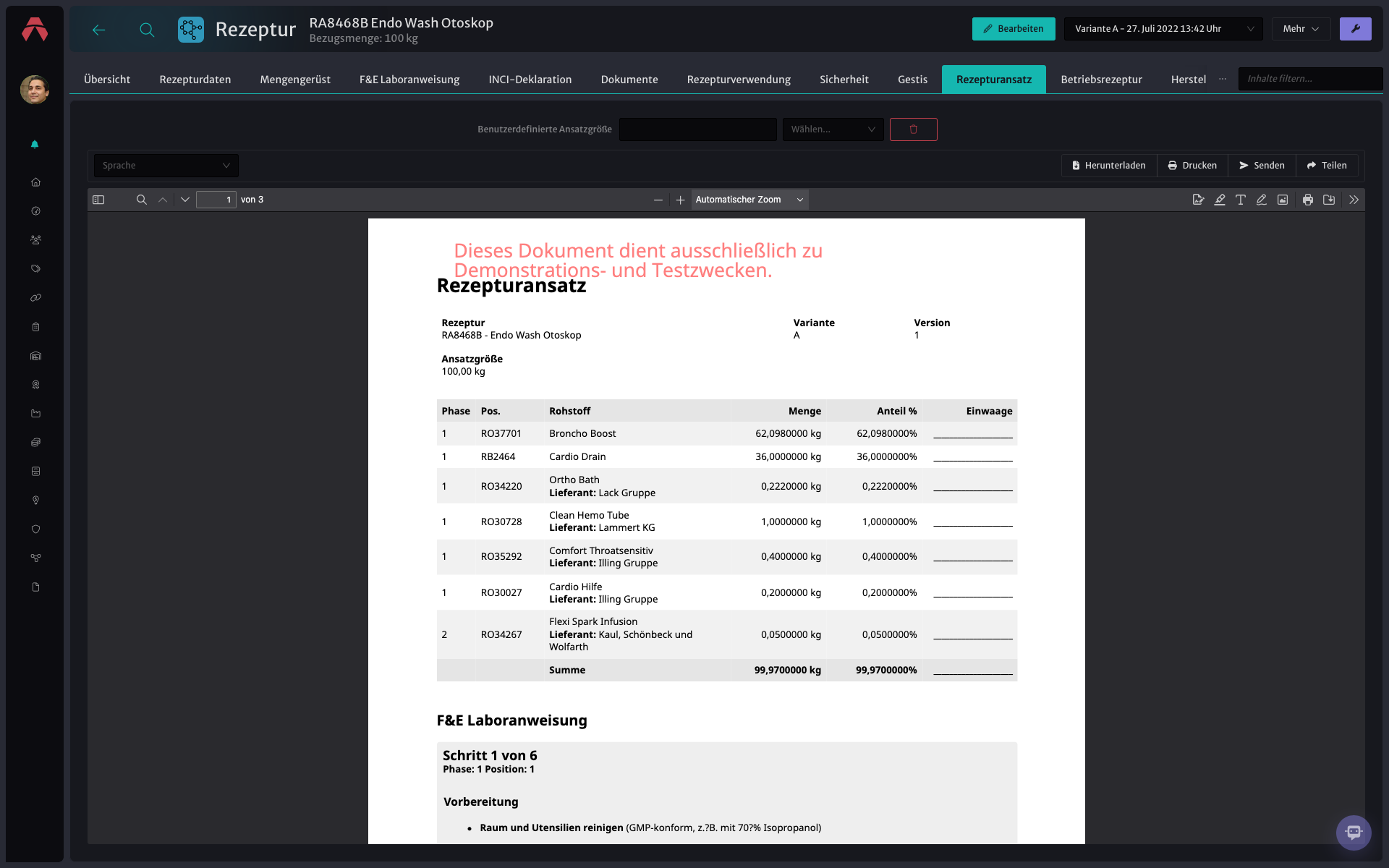Open the coins stack icon in sidebar
The width and height of the screenshot is (1389, 868).
35,443
